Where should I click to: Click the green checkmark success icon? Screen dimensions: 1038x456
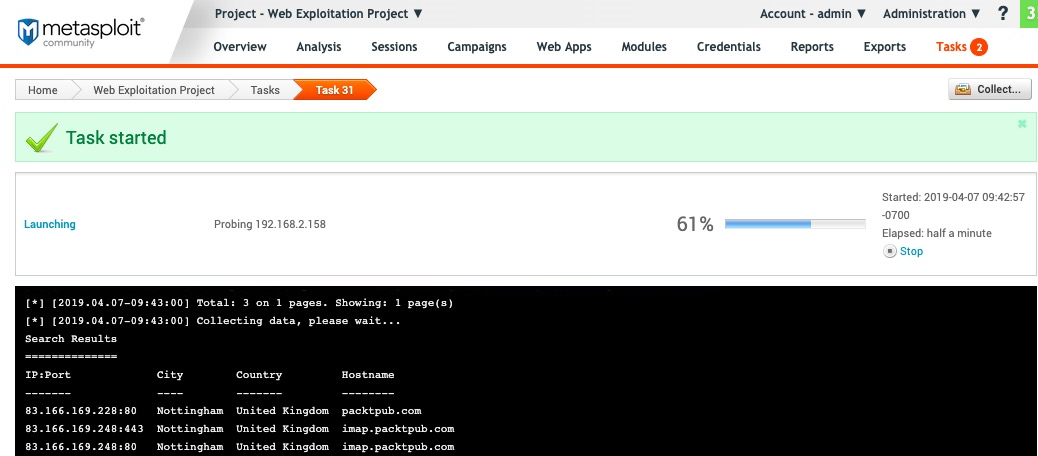(x=42, y=139)
